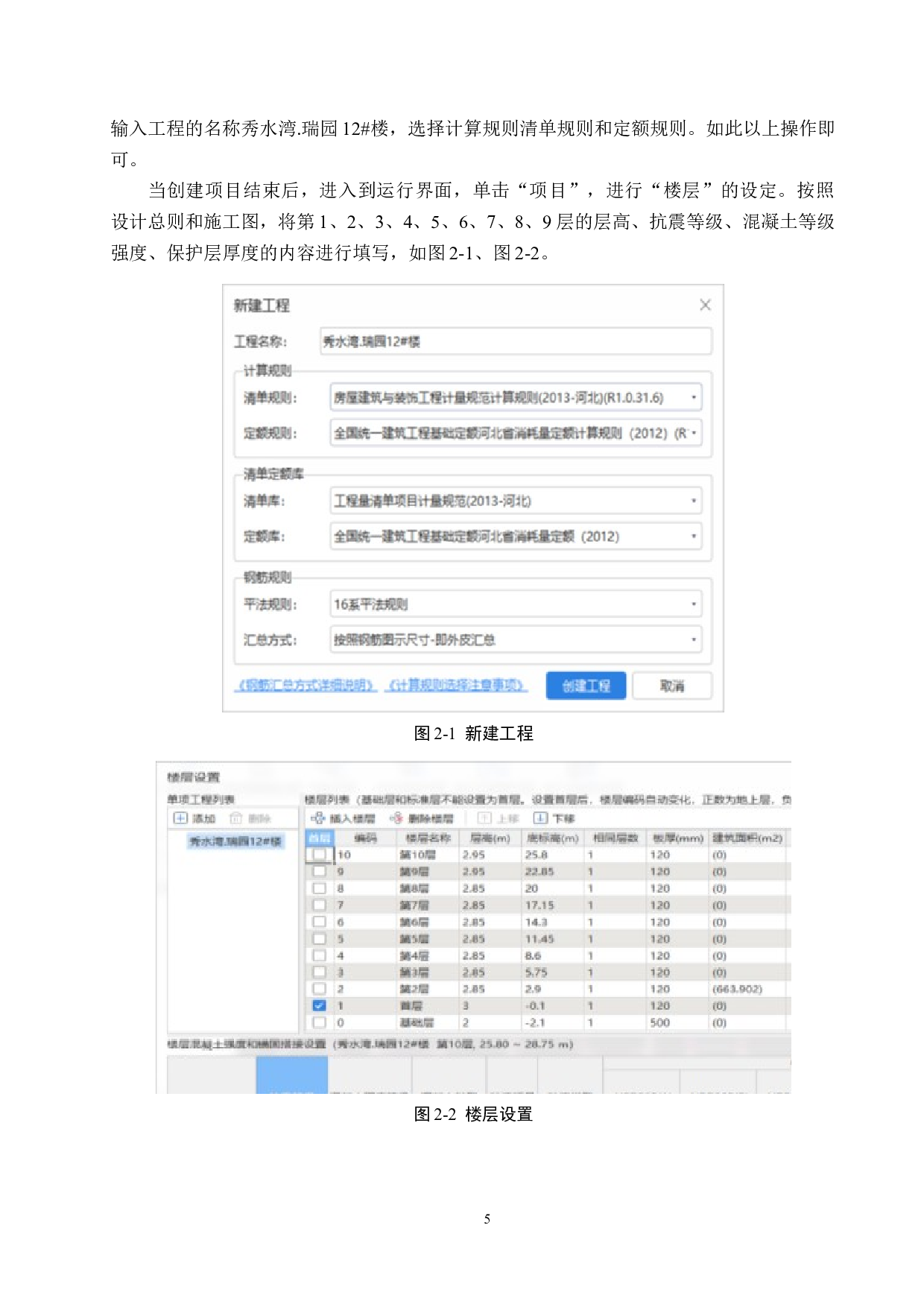The width and height of the screenshot is (924, 1307).
Task: Tick the 首层 checkbox for 第6层 row
Action: click(x=319, y=922)
